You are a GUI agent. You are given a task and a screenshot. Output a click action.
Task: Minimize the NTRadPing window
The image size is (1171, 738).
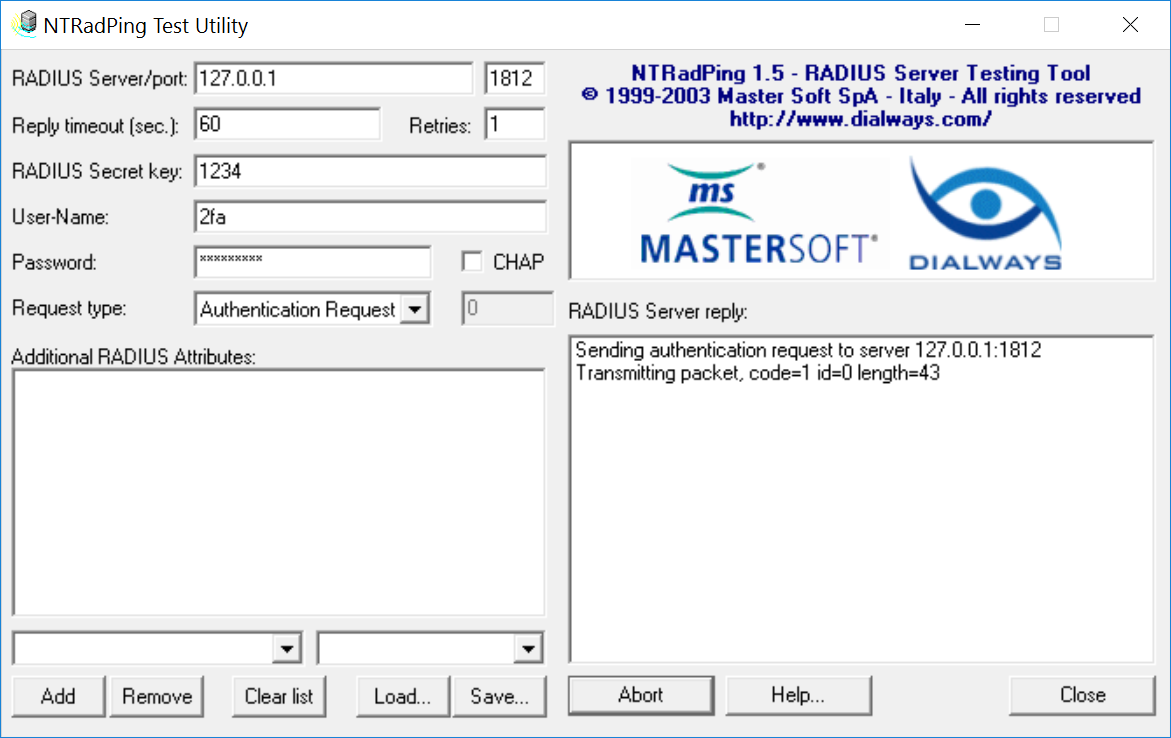click(972, 25)
